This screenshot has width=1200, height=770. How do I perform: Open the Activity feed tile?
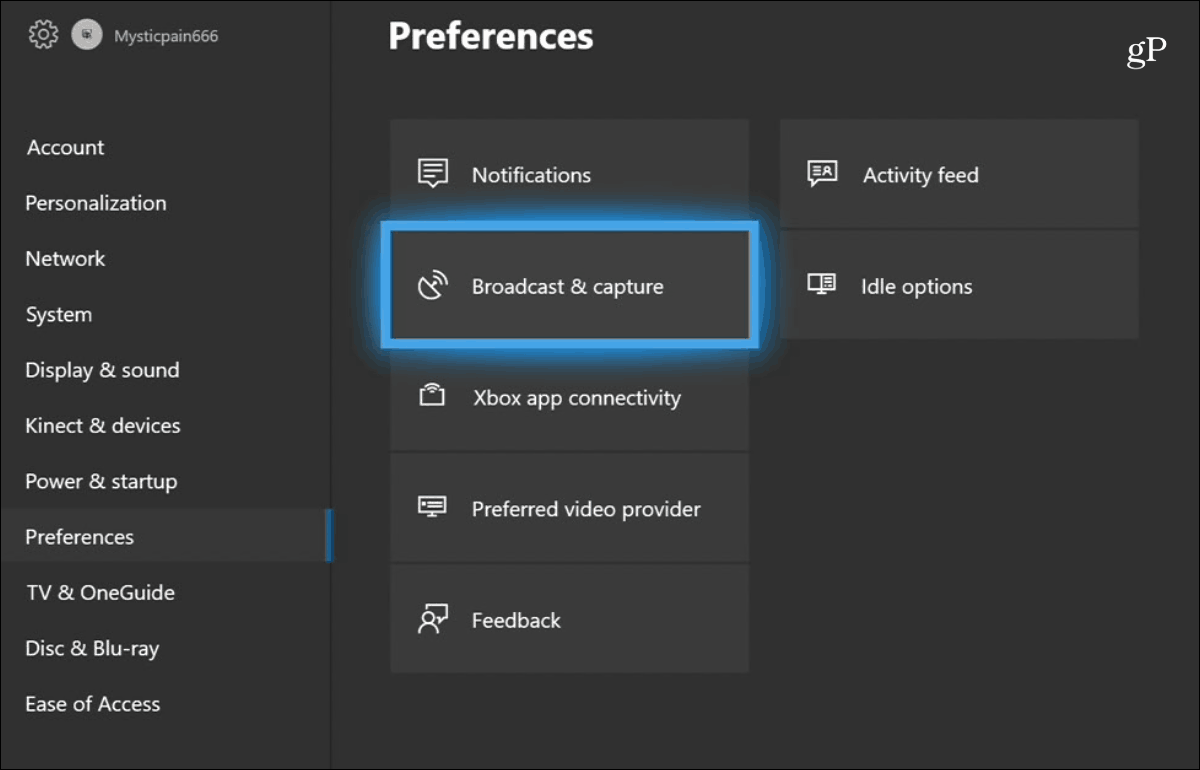pos(959,174)
